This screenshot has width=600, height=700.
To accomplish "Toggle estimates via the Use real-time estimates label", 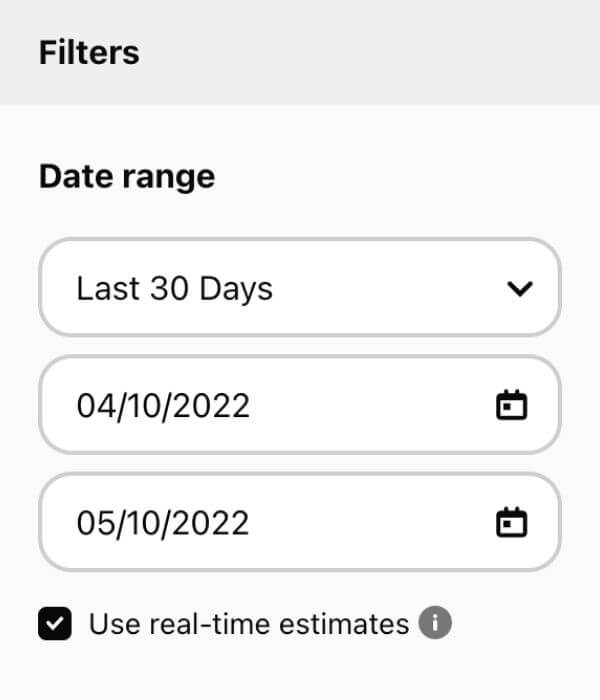I will tap(249, 624).
